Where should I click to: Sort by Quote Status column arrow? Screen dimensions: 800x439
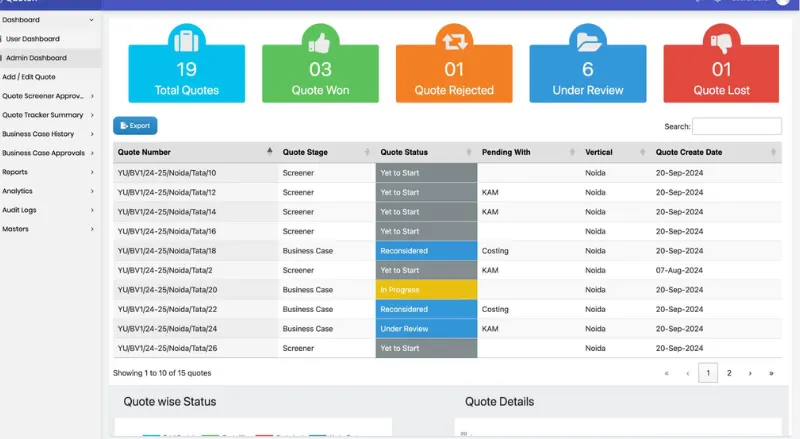[x=469, y=152]
